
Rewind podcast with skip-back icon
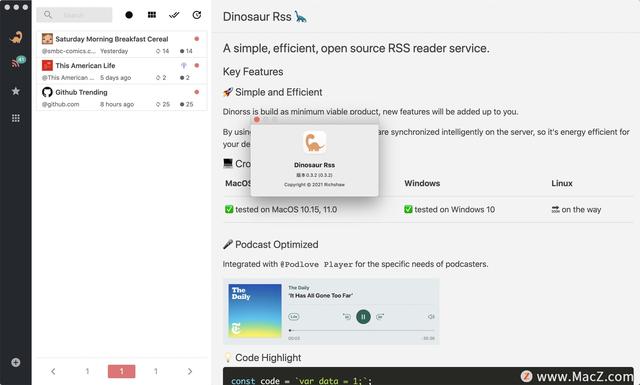(x=347, y=316)
